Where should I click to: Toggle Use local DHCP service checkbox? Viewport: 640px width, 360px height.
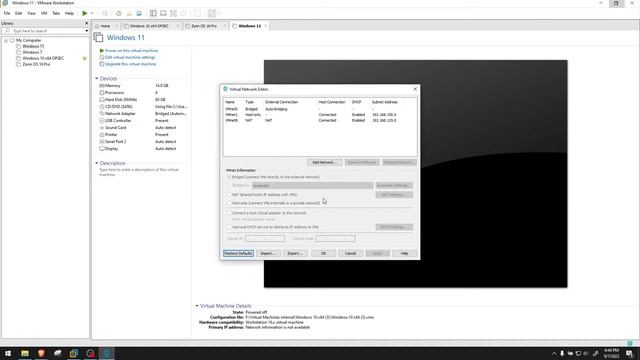(229, 227)
